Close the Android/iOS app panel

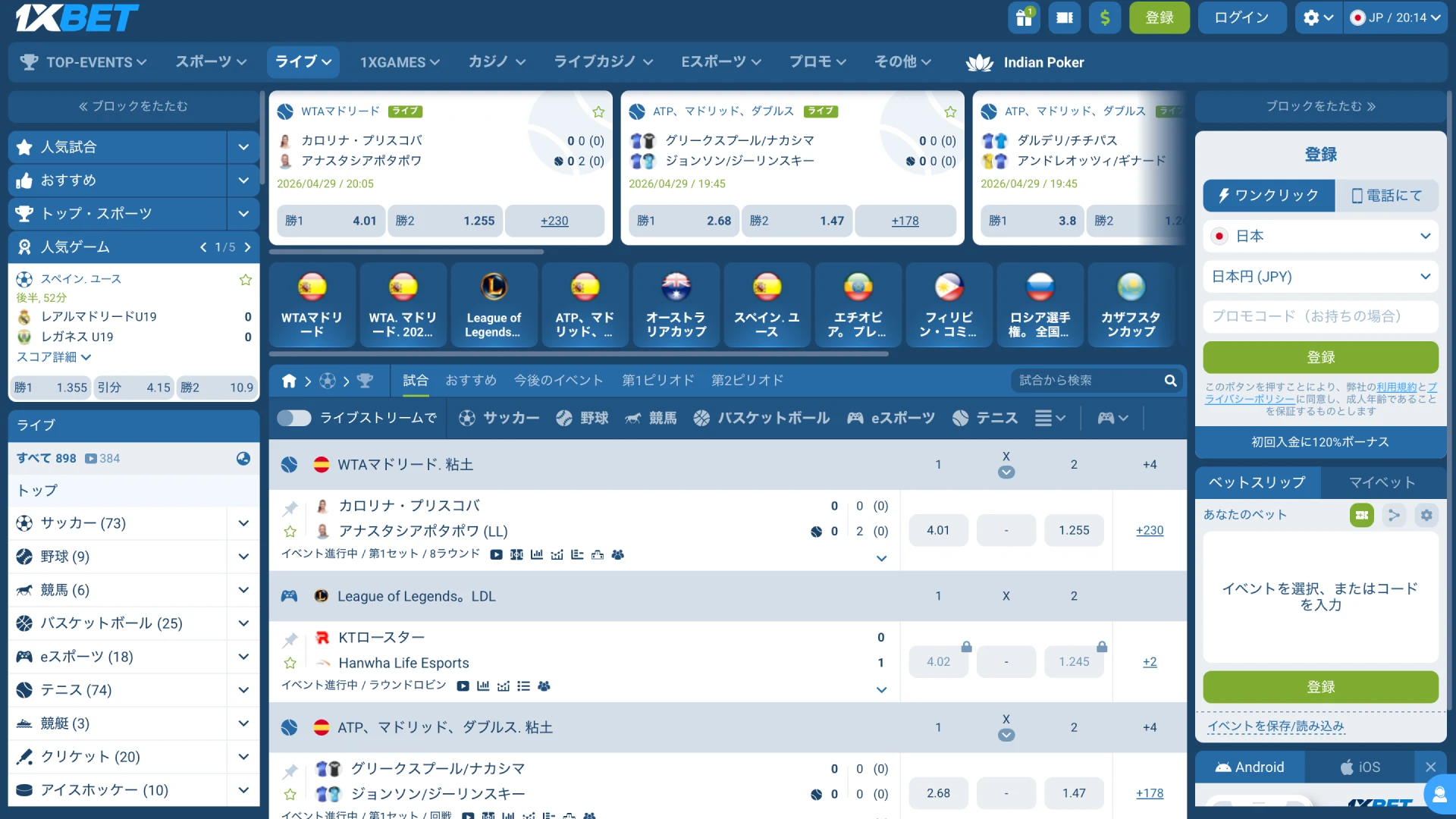tap(1431, 767)
